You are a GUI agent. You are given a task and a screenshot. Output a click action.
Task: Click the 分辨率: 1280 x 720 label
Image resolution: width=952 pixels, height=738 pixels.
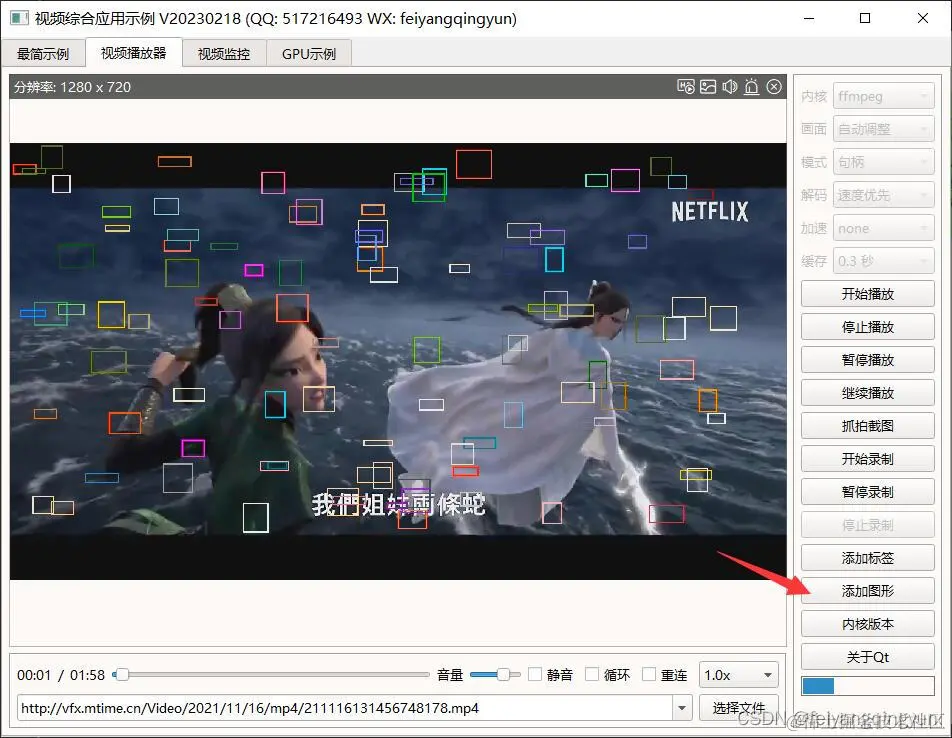point(72,87)
